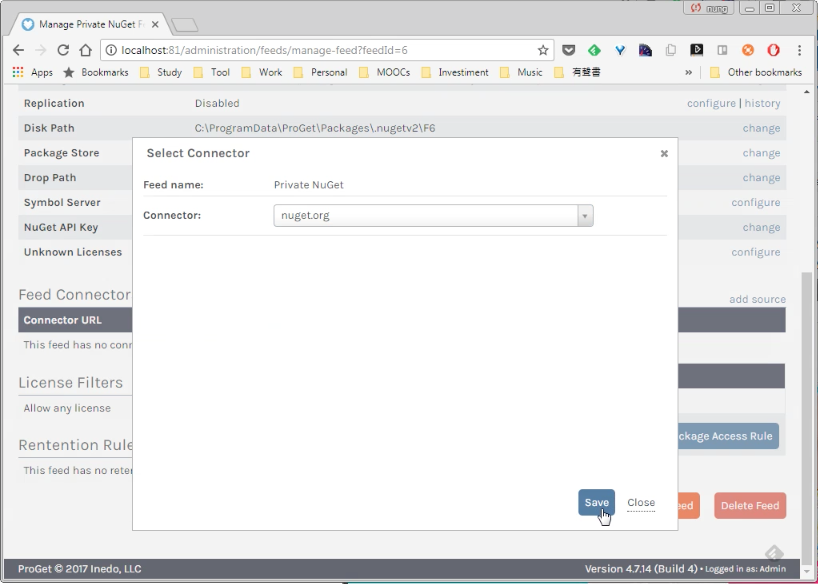
Task: Bookmark this page with star icon
Action: pyautogui.click(x=543, y=50)
